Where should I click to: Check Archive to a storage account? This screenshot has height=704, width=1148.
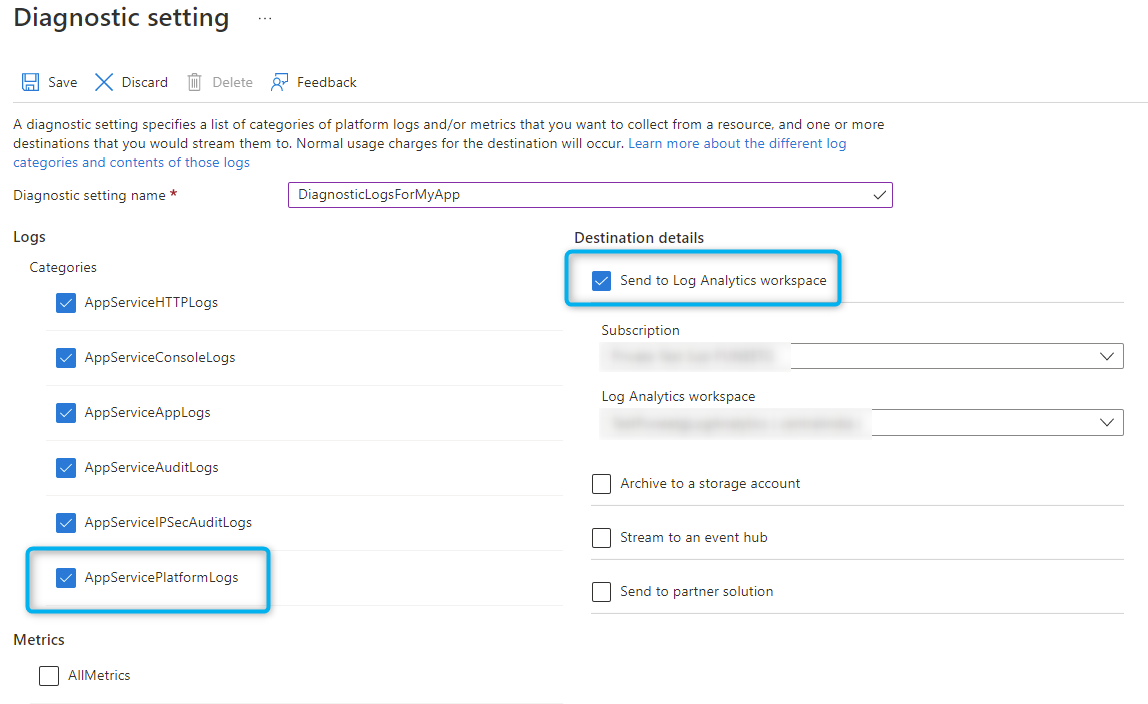(x=601, y=484)
